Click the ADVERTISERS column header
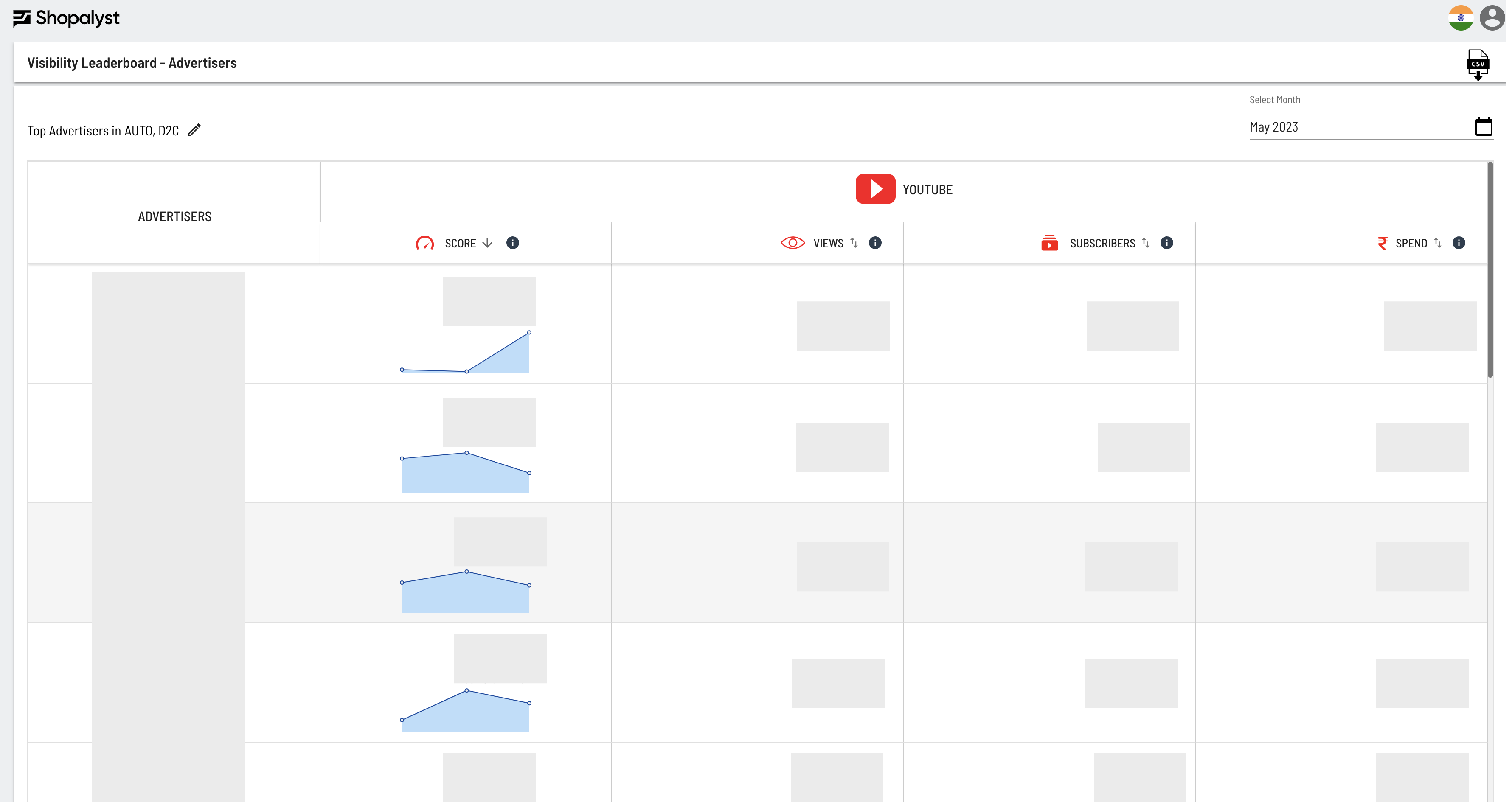 (x=174, y=216)
